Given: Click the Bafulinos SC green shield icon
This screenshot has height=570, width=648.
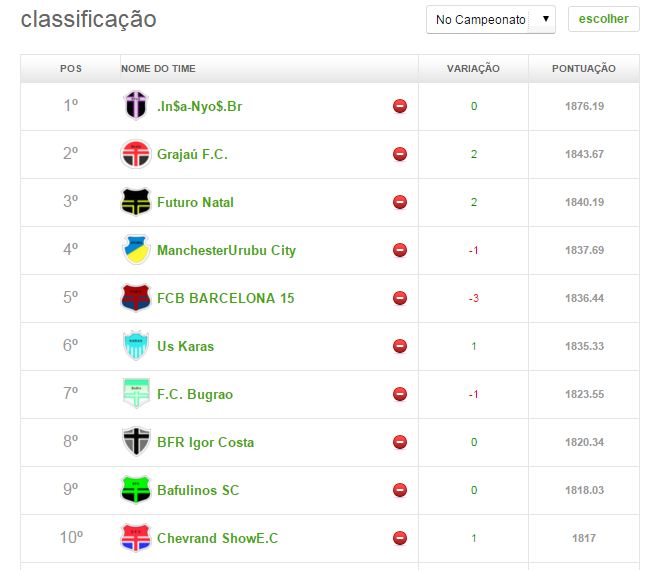Looking at the screenshot, I should point(135,490).
